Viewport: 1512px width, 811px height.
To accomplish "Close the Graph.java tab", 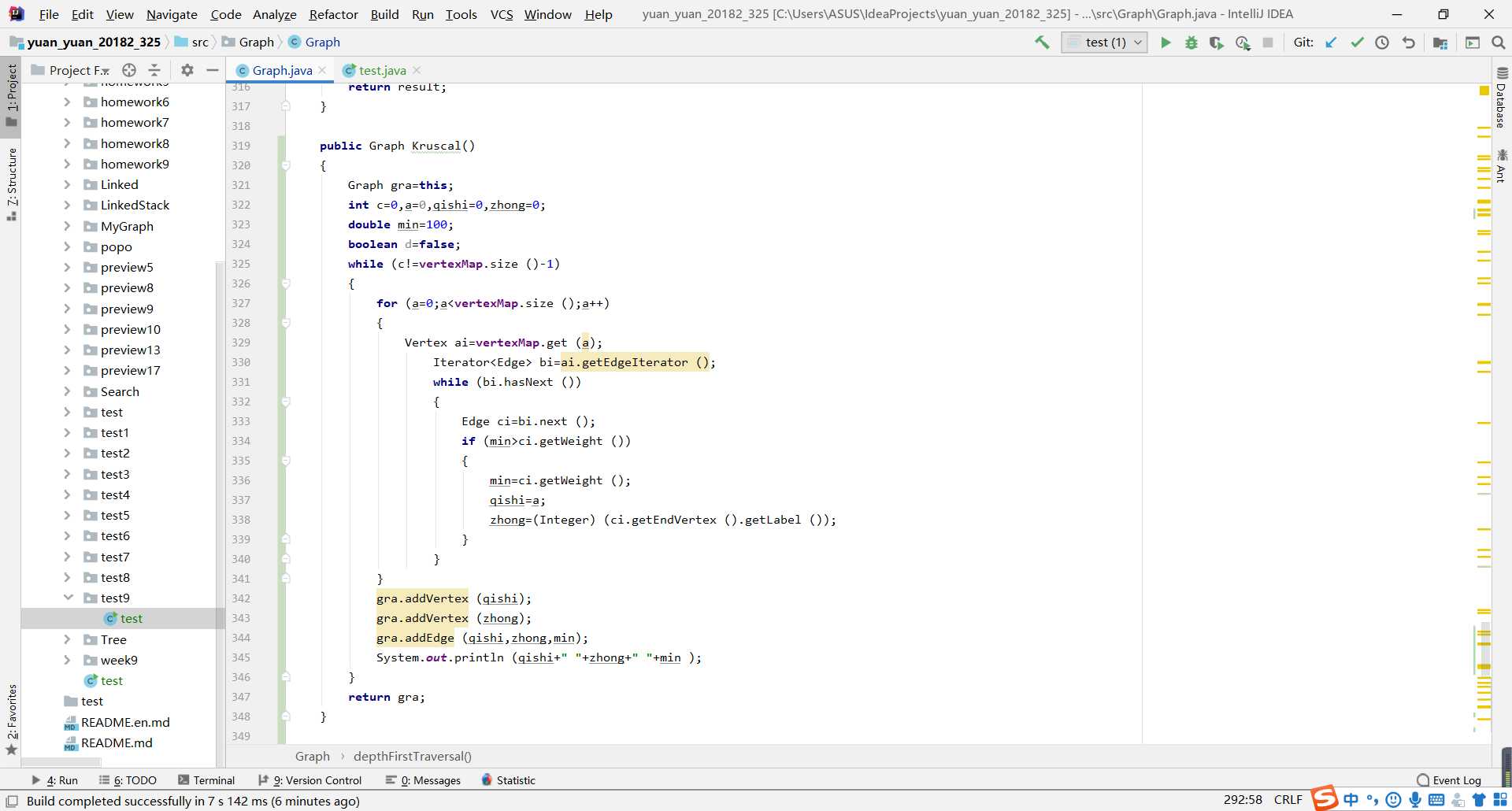I will coord(322,70).
